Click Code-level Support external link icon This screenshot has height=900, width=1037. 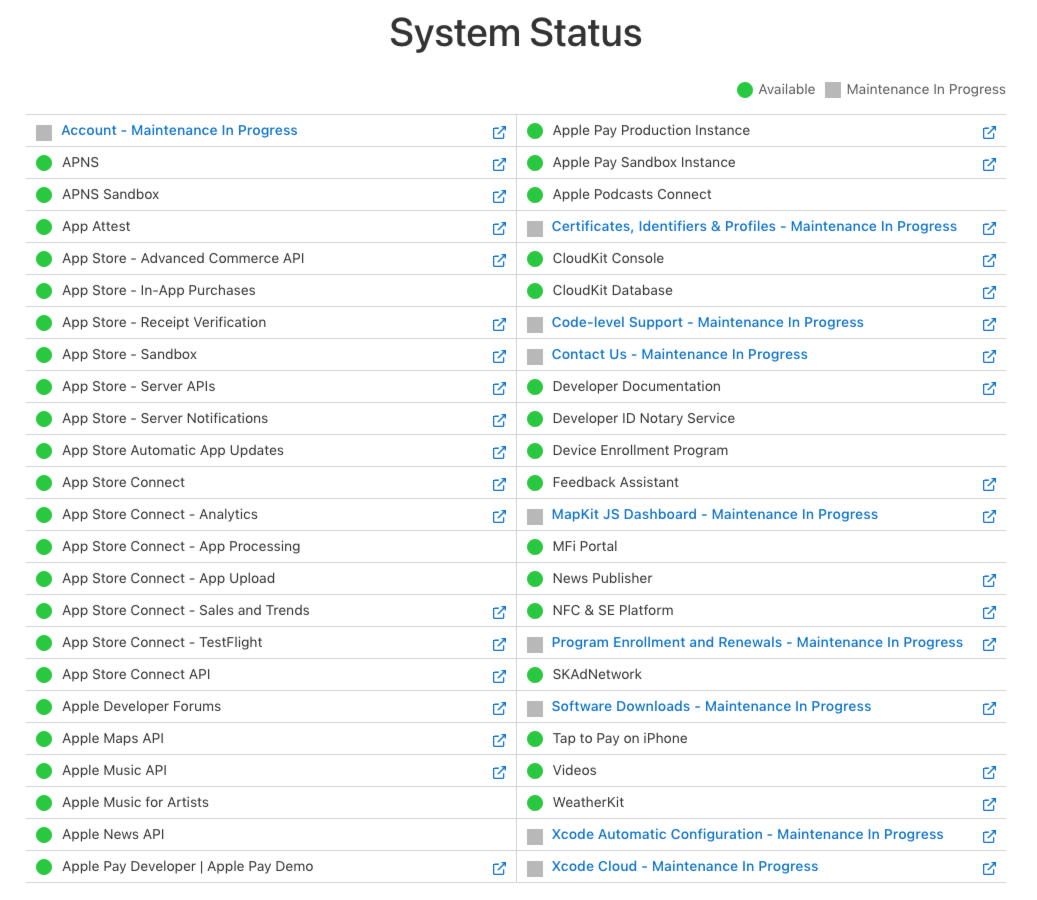pyautogui.click(x=989, y=324)
